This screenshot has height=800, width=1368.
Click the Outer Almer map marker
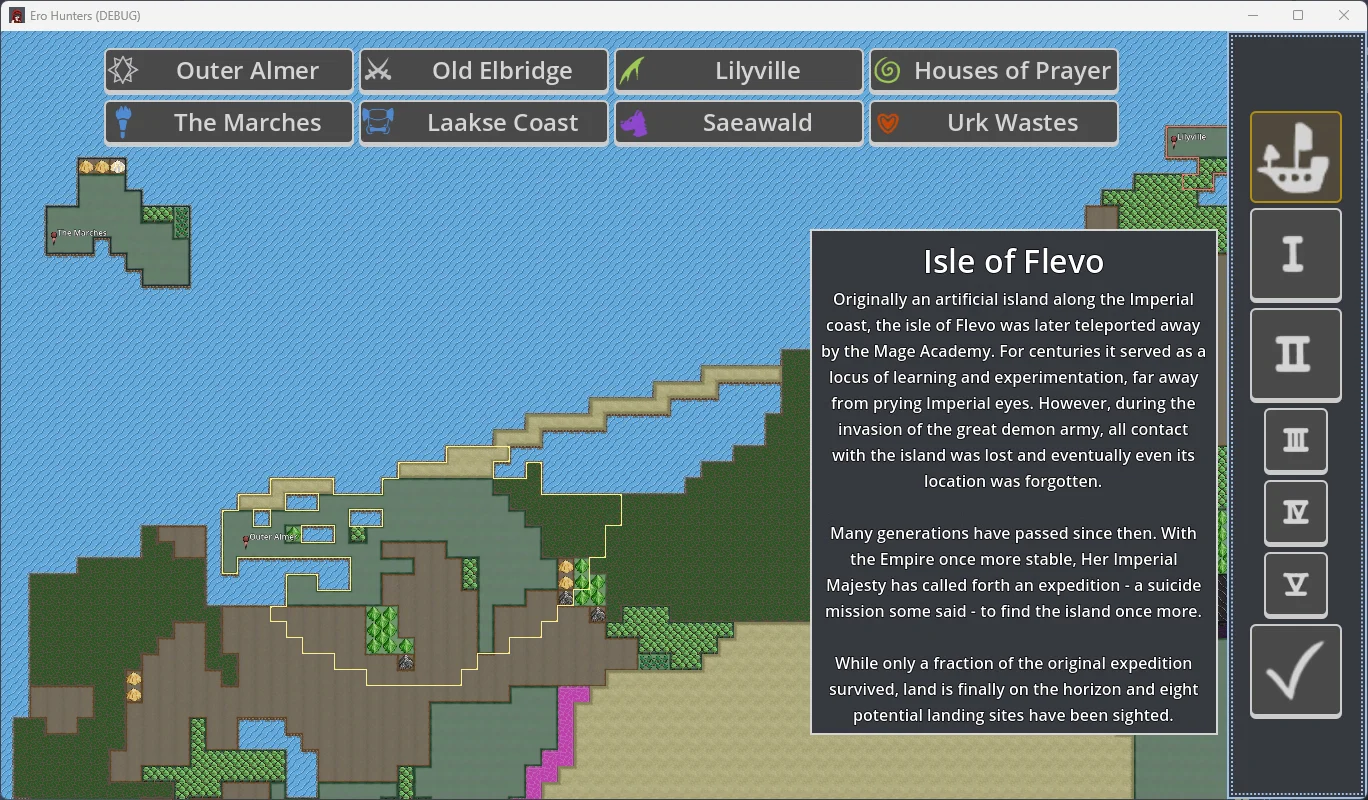pos(246,540)
